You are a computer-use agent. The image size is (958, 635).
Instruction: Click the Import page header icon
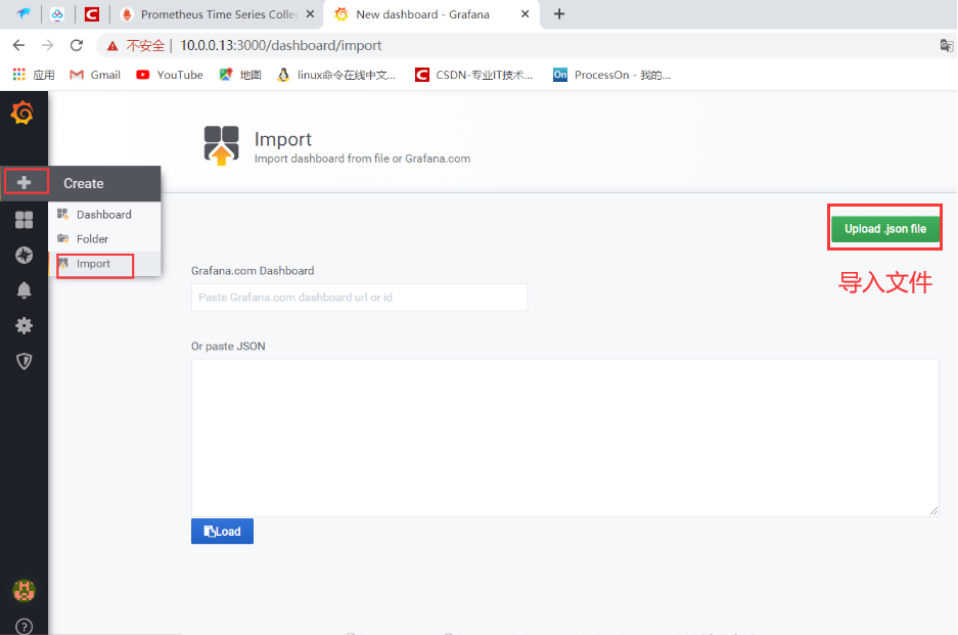coord(221,145)
